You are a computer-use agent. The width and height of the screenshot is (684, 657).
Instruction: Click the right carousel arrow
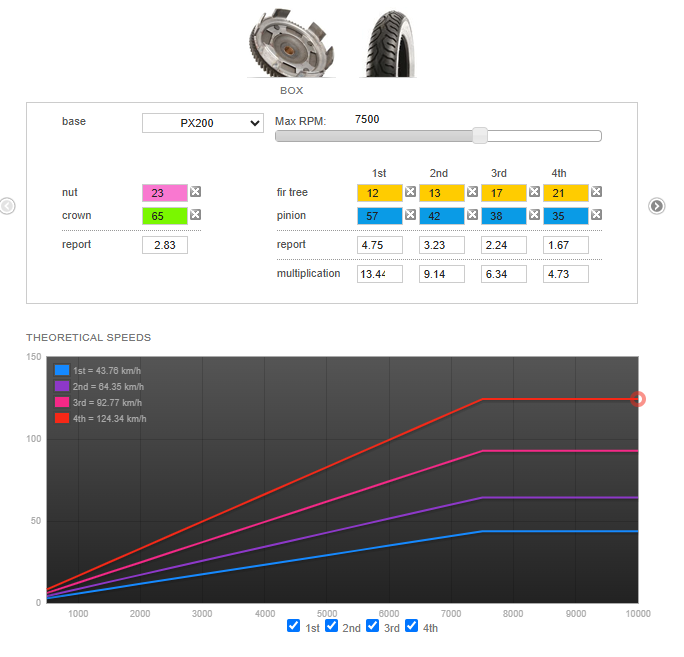click(656, 206)
